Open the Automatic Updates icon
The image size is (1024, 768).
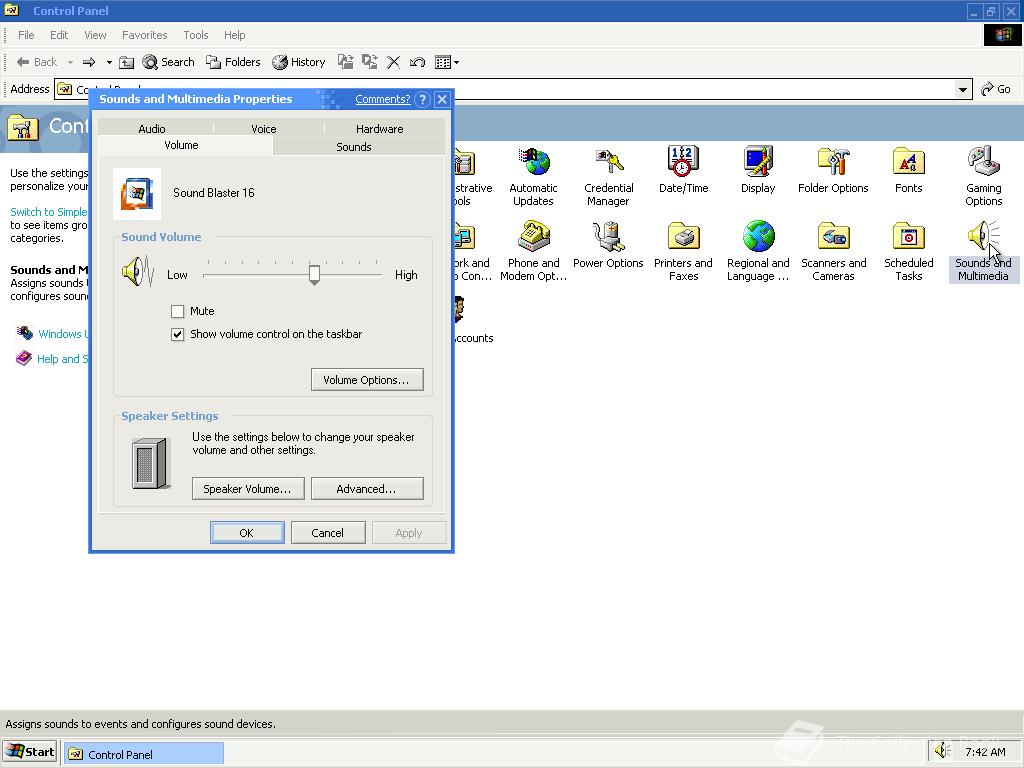533,176
